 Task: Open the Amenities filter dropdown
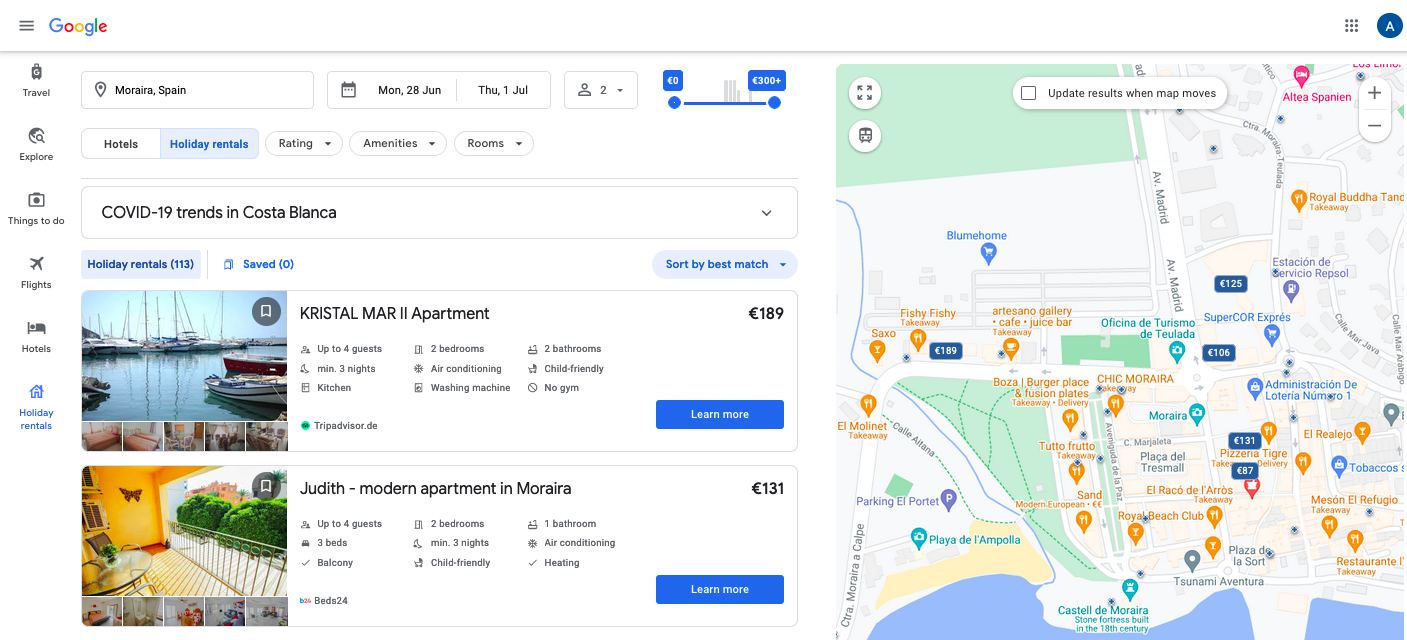point(398,143)
